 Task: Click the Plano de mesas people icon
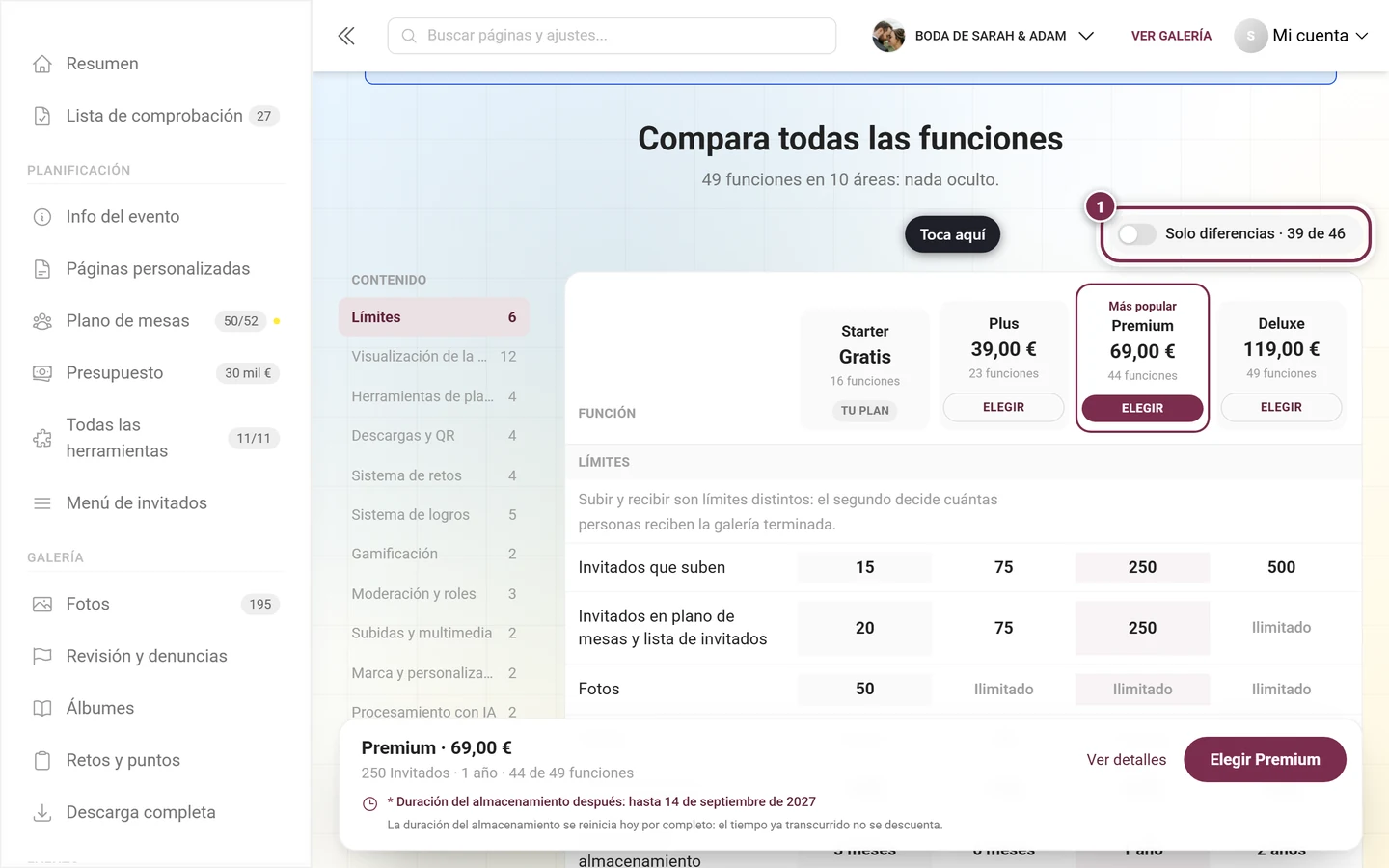[x=42, y=321]
